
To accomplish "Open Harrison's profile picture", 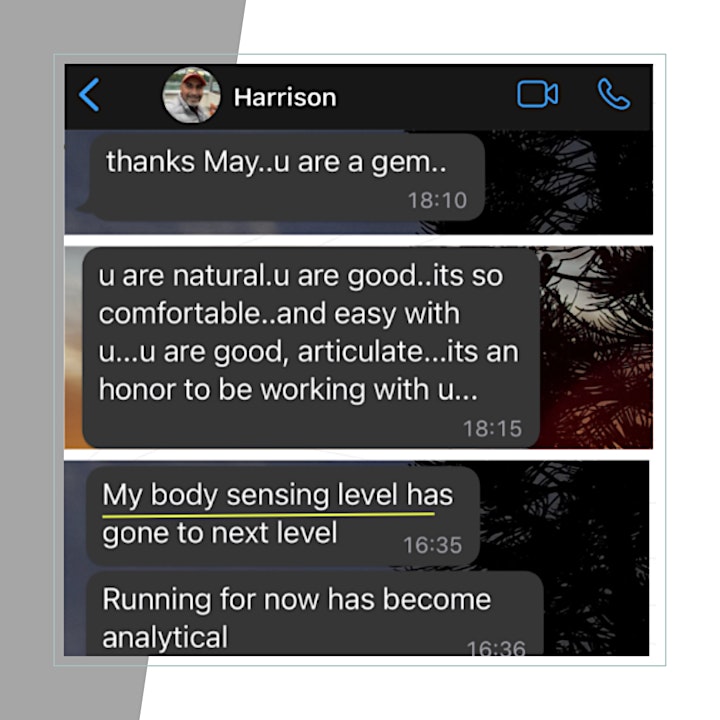I will 191,96.
